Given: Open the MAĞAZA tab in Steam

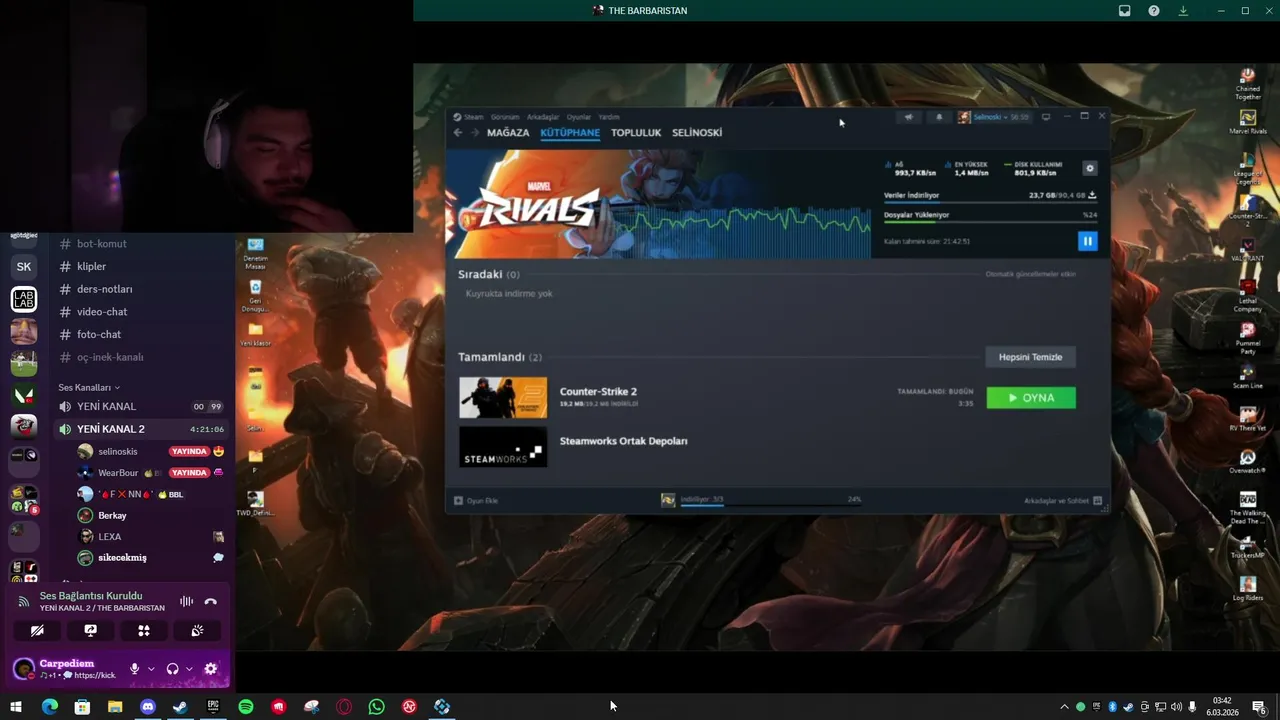Looking at the screenshot, I should [508, 132].
